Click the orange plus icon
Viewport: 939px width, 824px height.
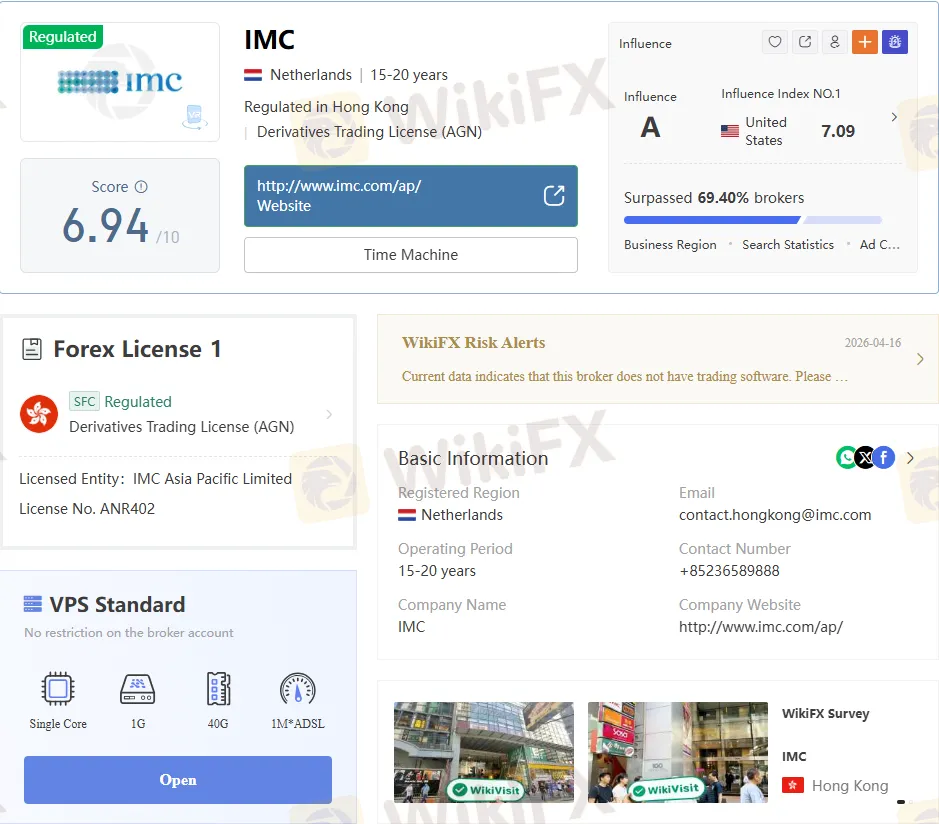click(x=864, y=42)
